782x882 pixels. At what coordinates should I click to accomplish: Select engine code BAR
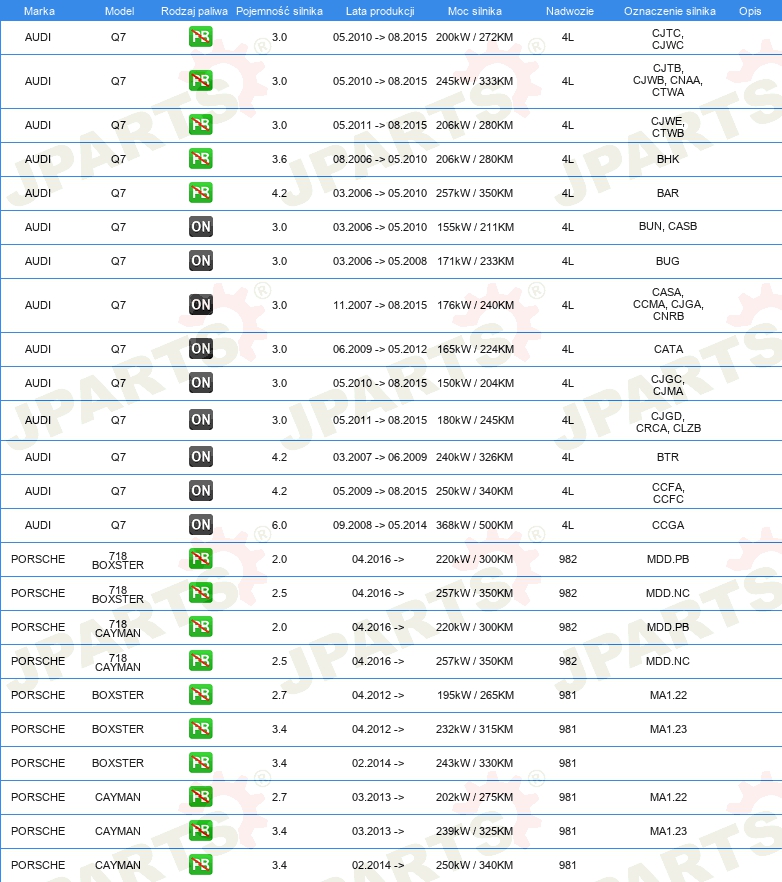click(668, 193)
